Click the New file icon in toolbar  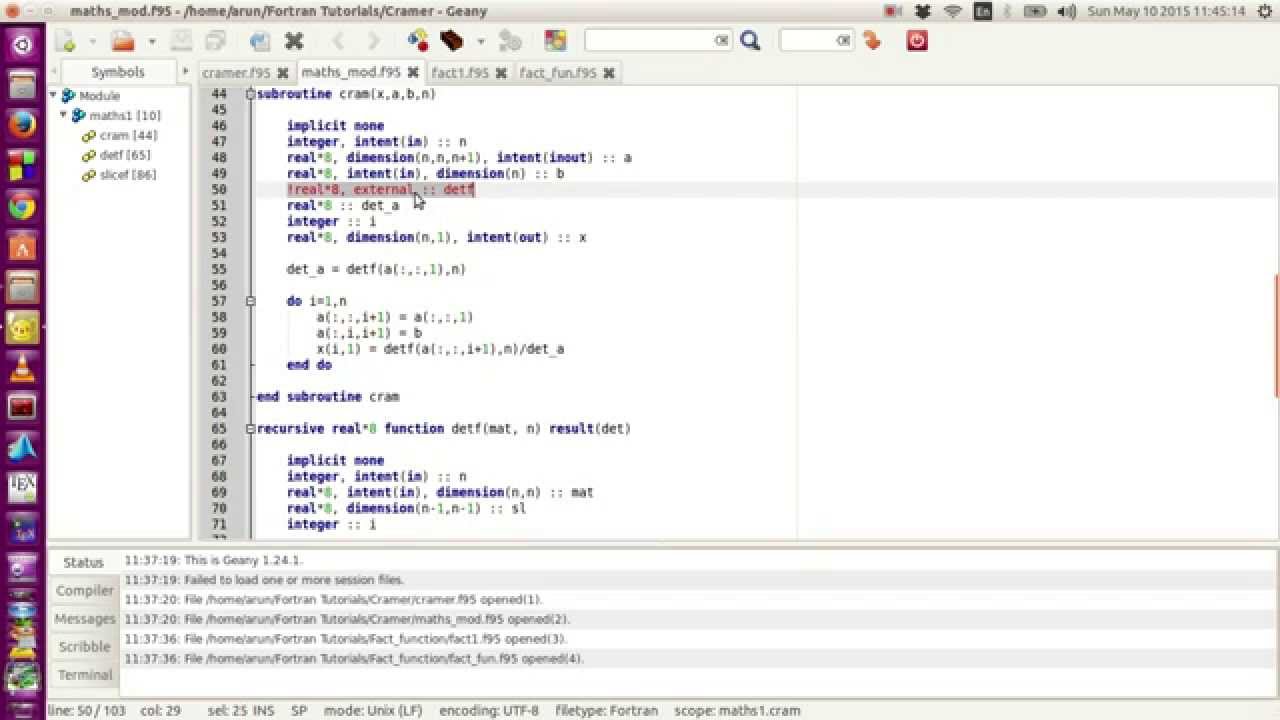(66, 41)
